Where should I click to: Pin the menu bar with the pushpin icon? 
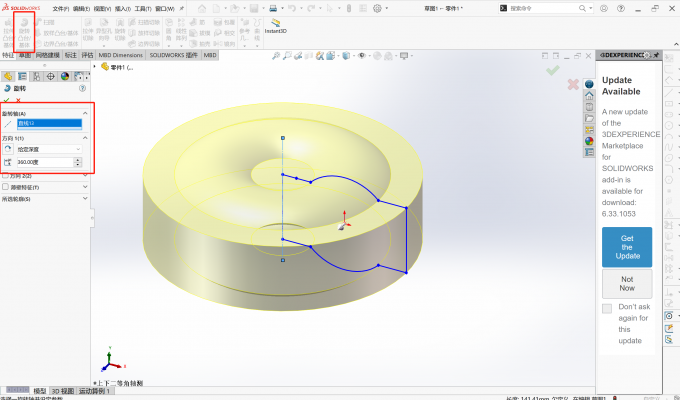[182, 8]
